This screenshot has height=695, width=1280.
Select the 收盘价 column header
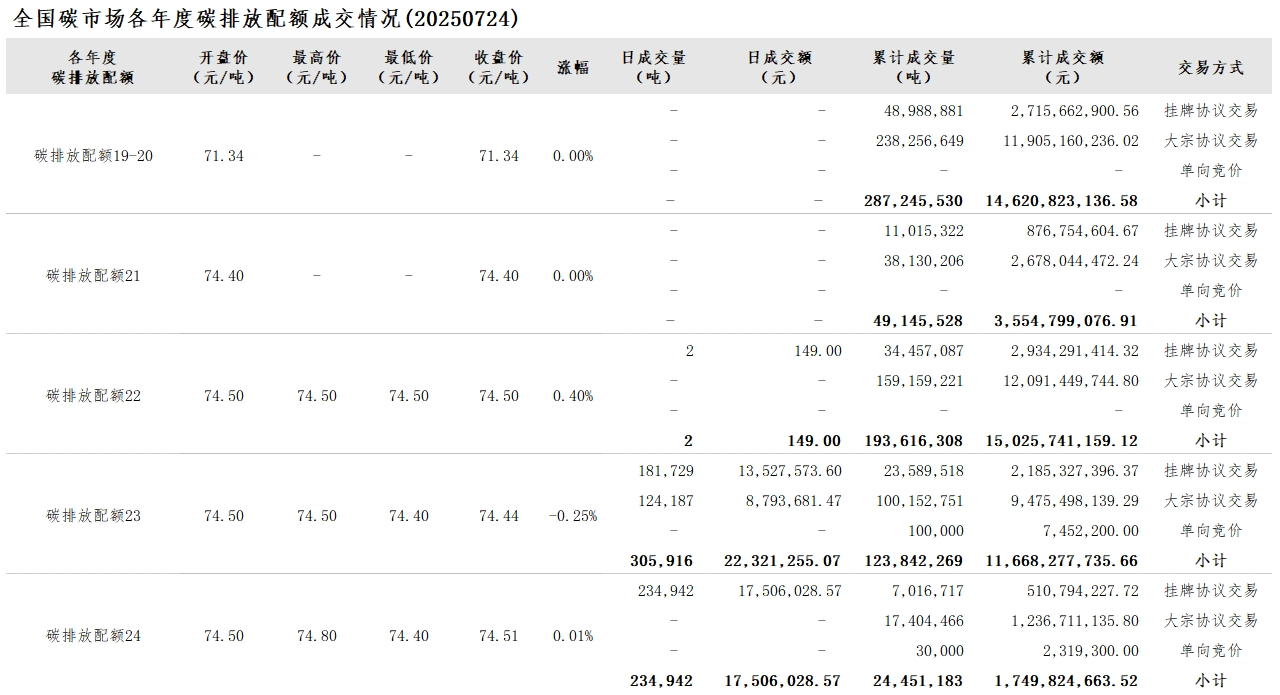coord(499,67)
